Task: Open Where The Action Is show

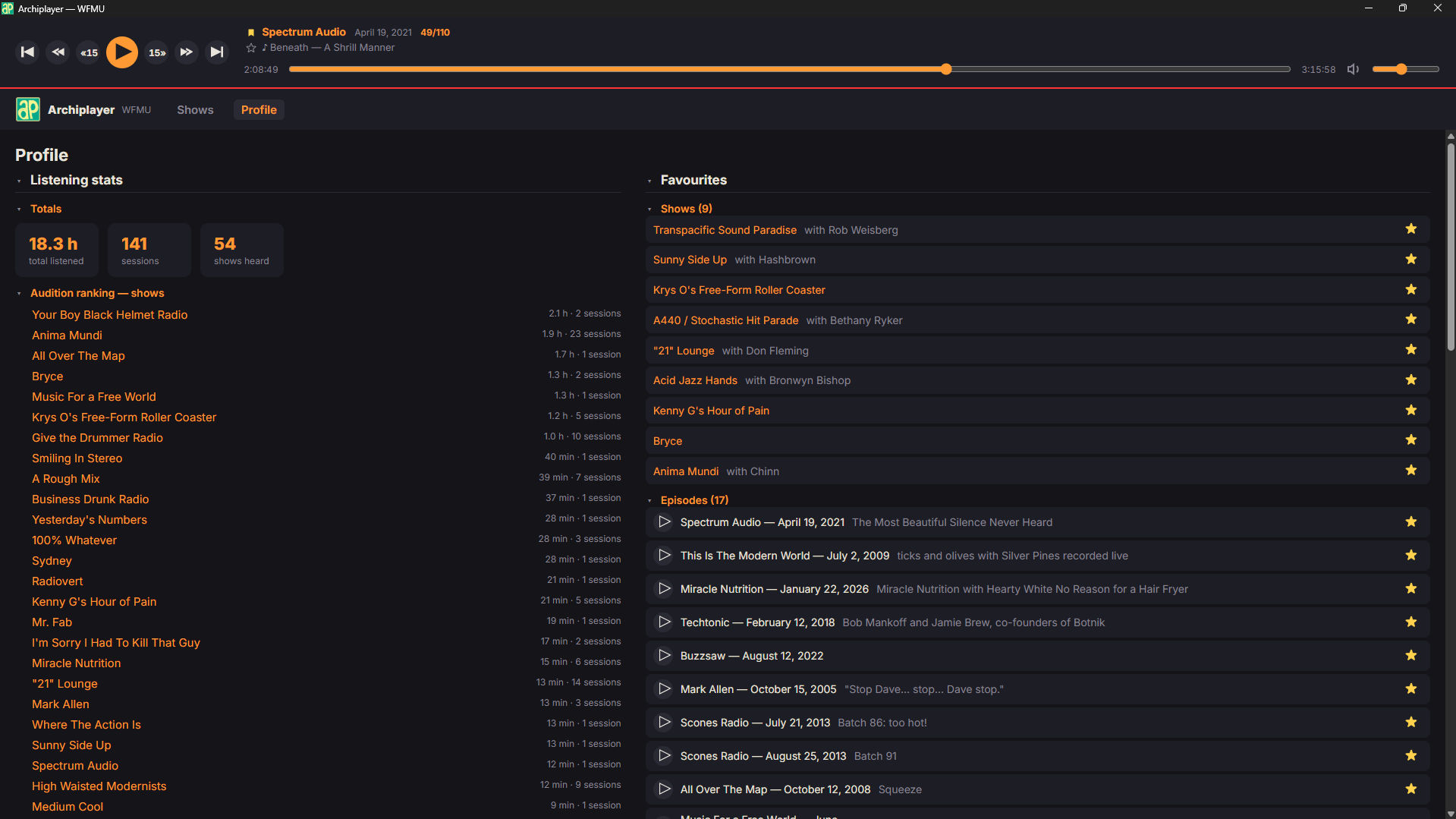Action: click(x=86, y=725)
